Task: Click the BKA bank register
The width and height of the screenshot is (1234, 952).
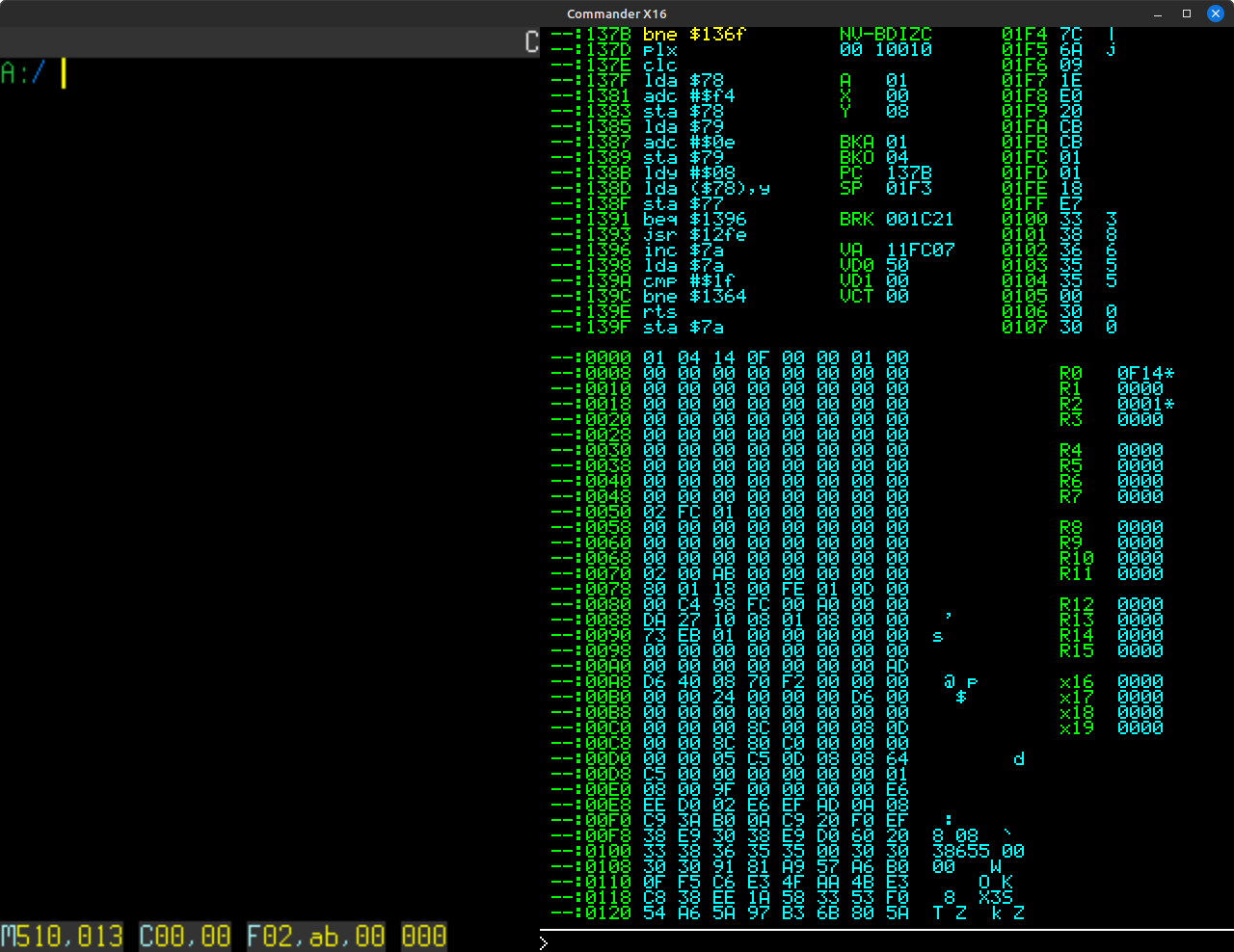Action: click(x=874, y=143)
